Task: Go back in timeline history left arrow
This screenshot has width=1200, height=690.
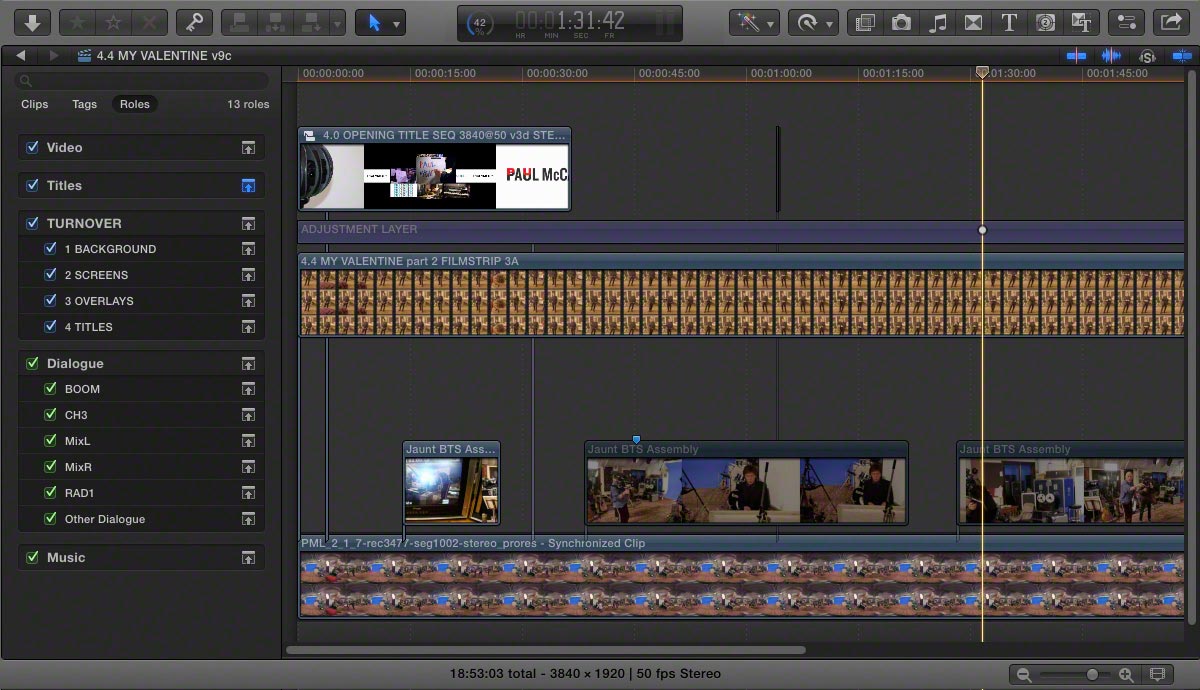Action: (21, 56)
